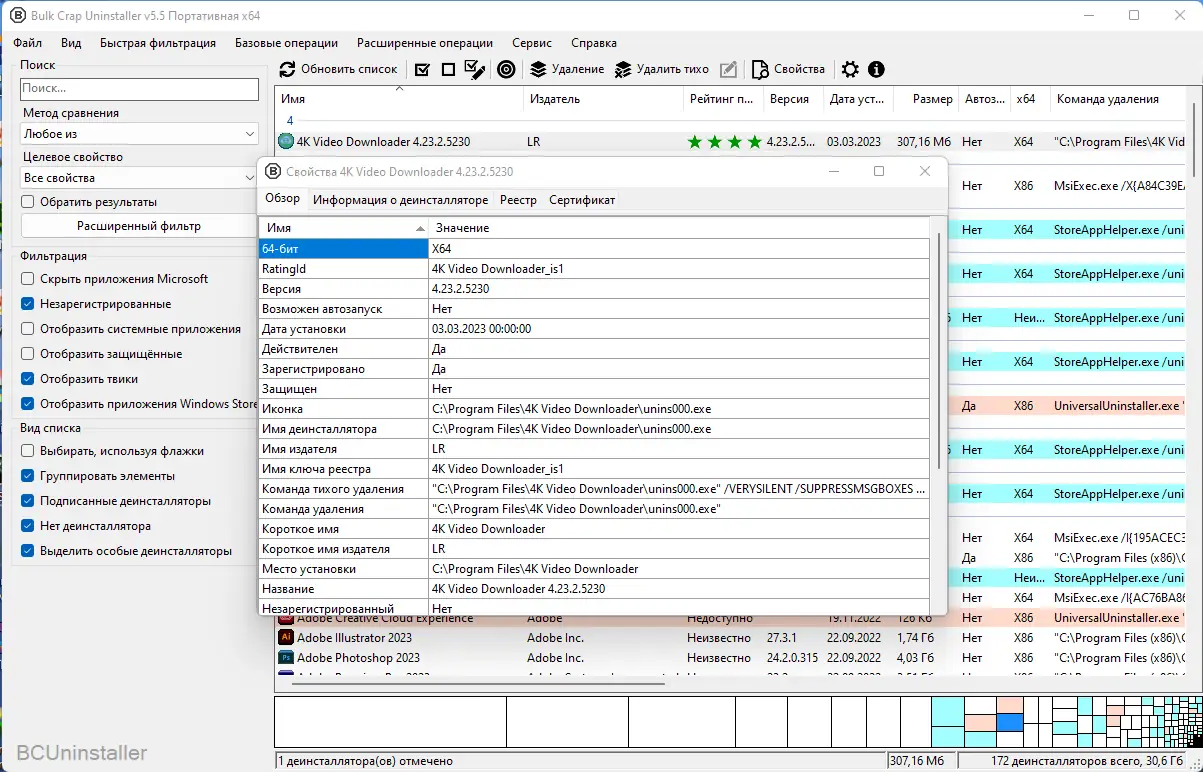This screenshot has height=772, width=1203.
Task: Open Расширенные операции menu
Action: [425, 43]
